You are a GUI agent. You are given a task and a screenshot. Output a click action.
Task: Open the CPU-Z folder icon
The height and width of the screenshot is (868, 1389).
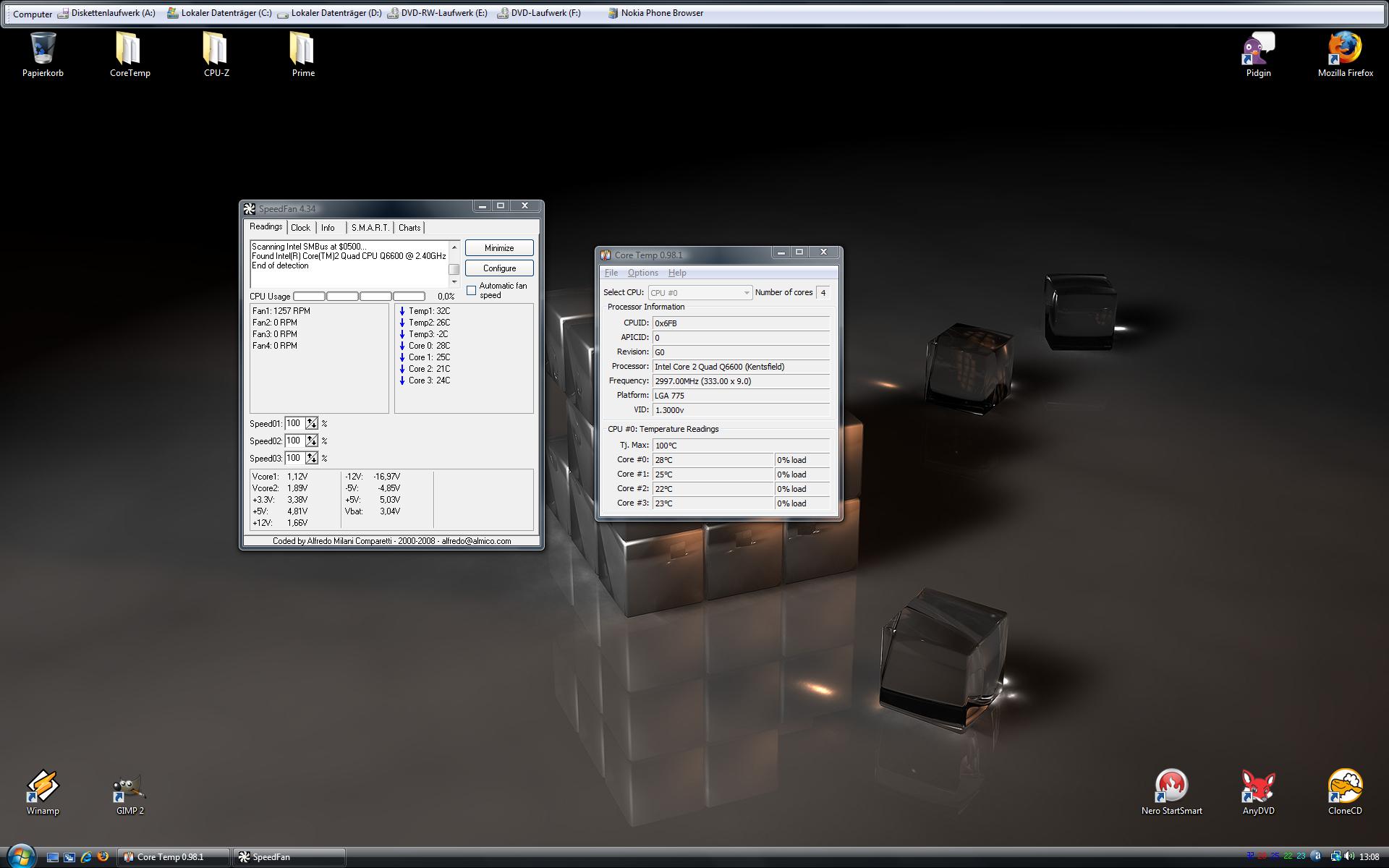216,53
